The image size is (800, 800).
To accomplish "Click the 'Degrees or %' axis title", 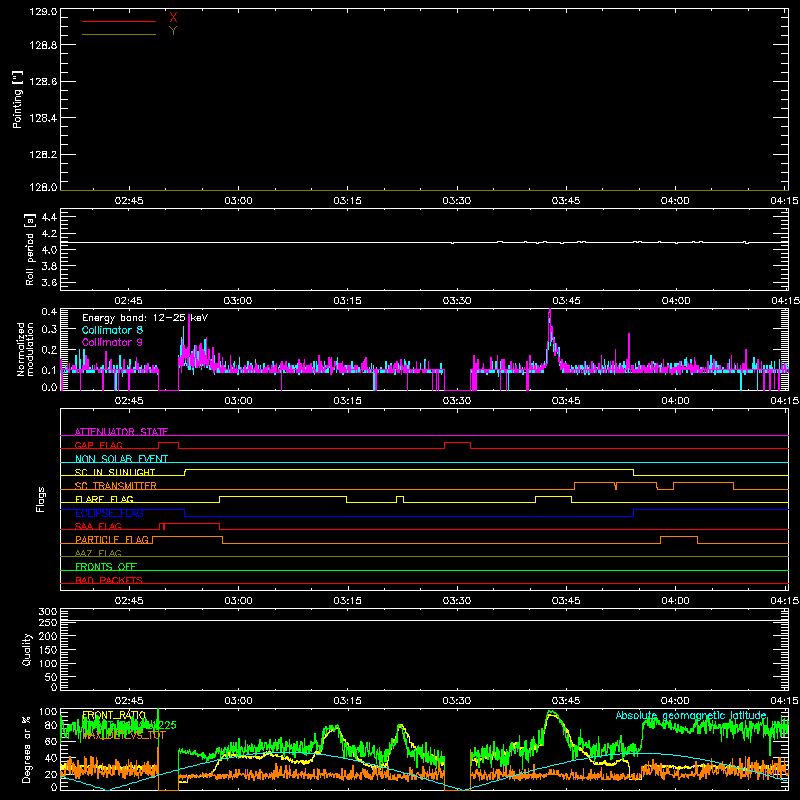I will pos(27,749).
